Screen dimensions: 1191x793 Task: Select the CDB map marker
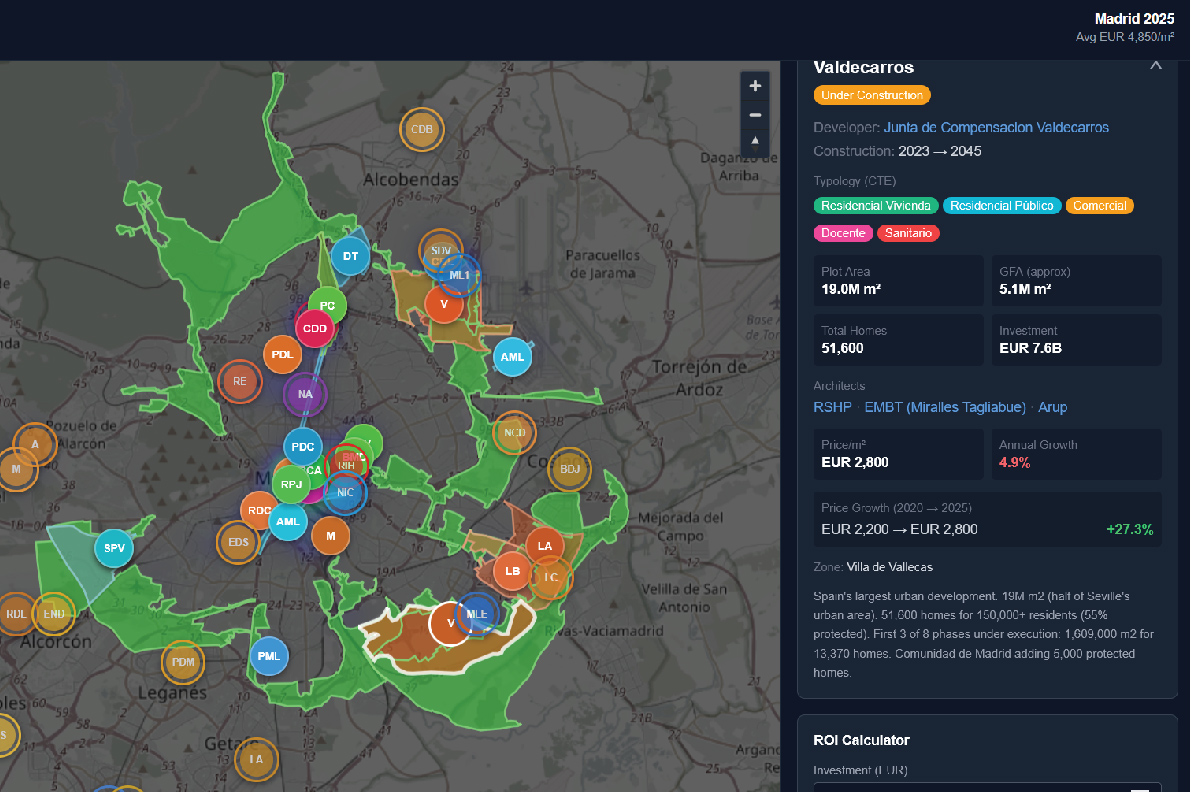(x=422, y=129)
